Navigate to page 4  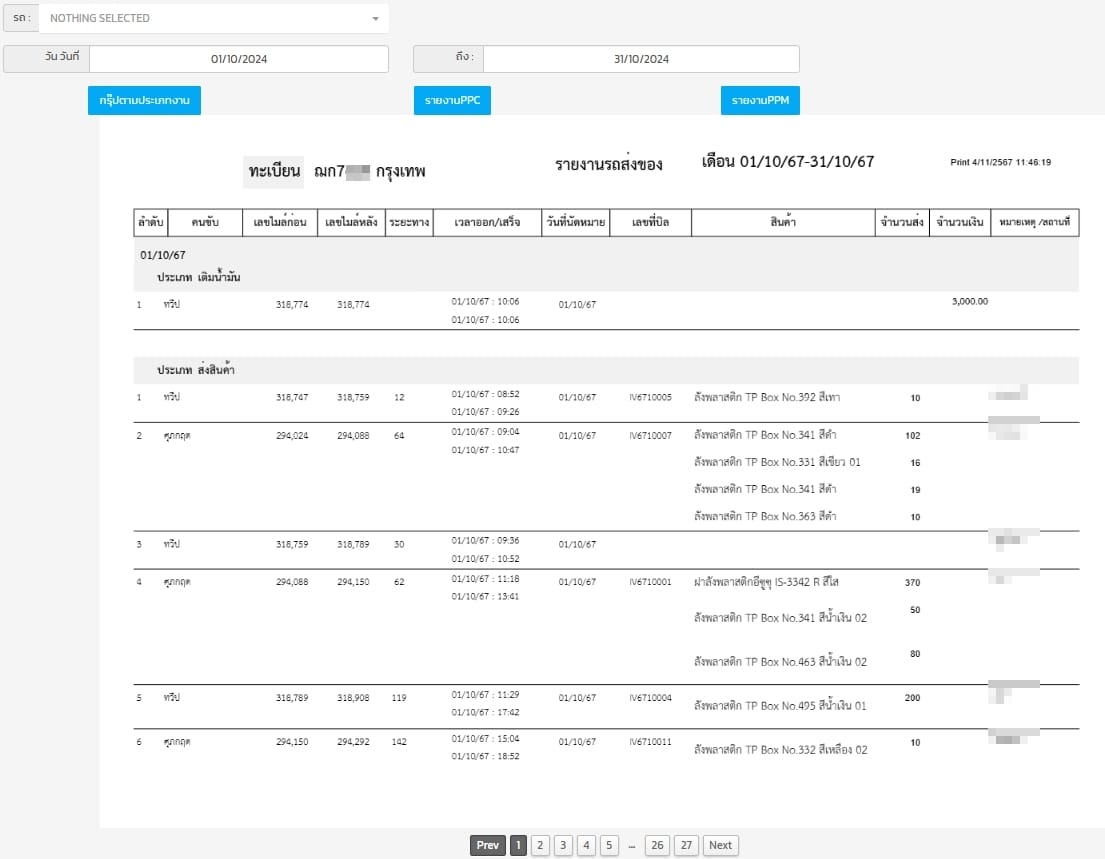click(x=587, y=845)
